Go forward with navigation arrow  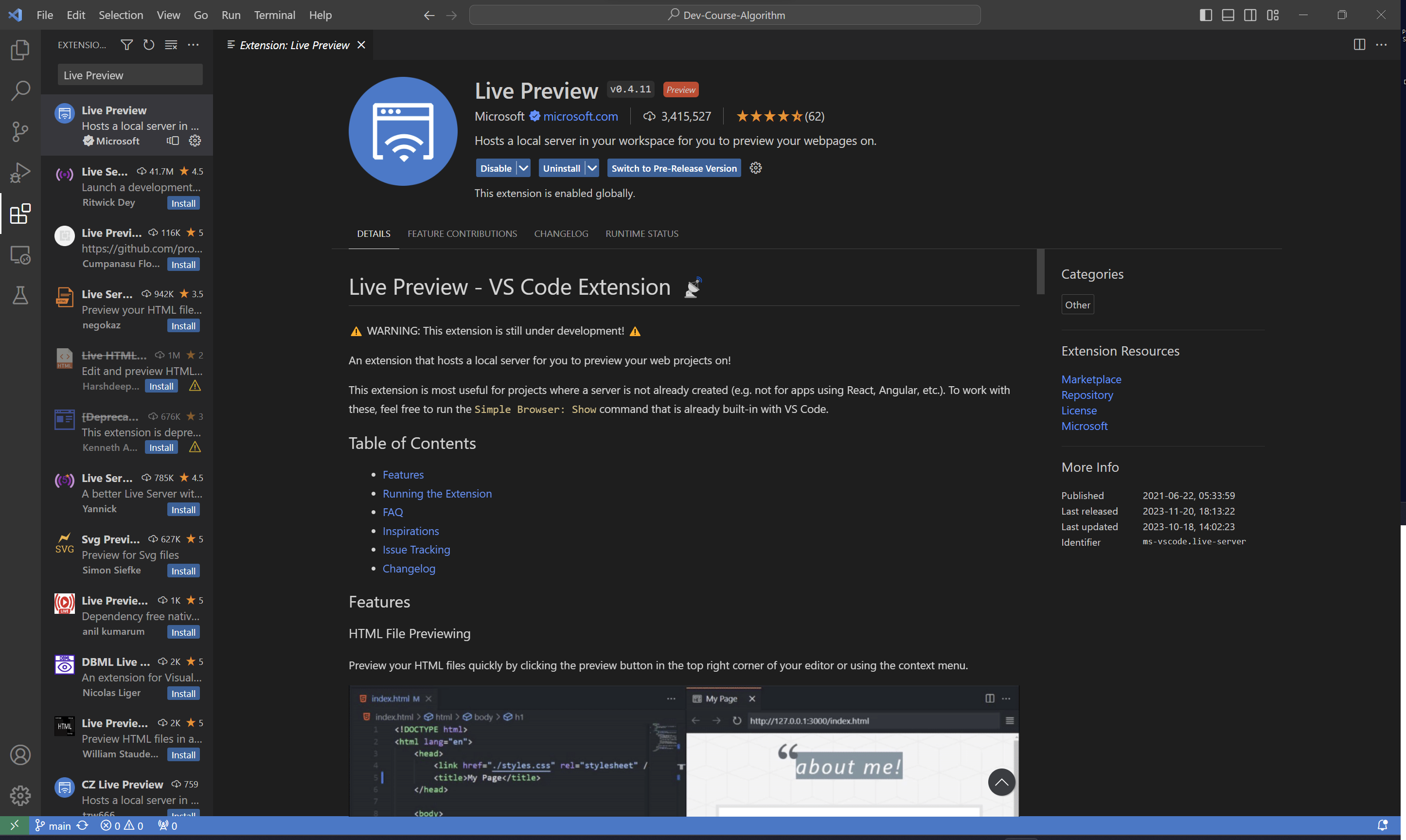click(451, 15)
